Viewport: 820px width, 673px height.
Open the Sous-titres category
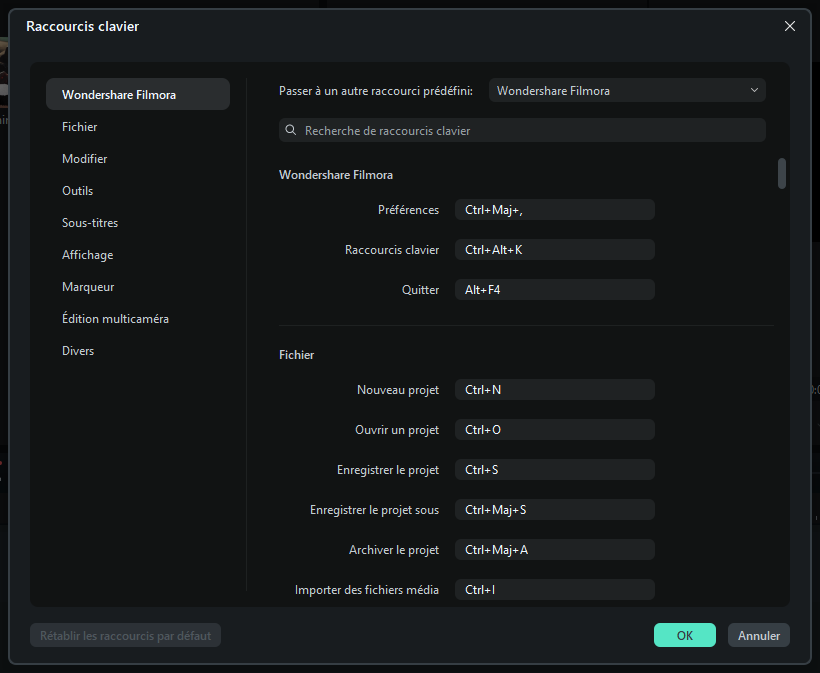click(90, 223)
